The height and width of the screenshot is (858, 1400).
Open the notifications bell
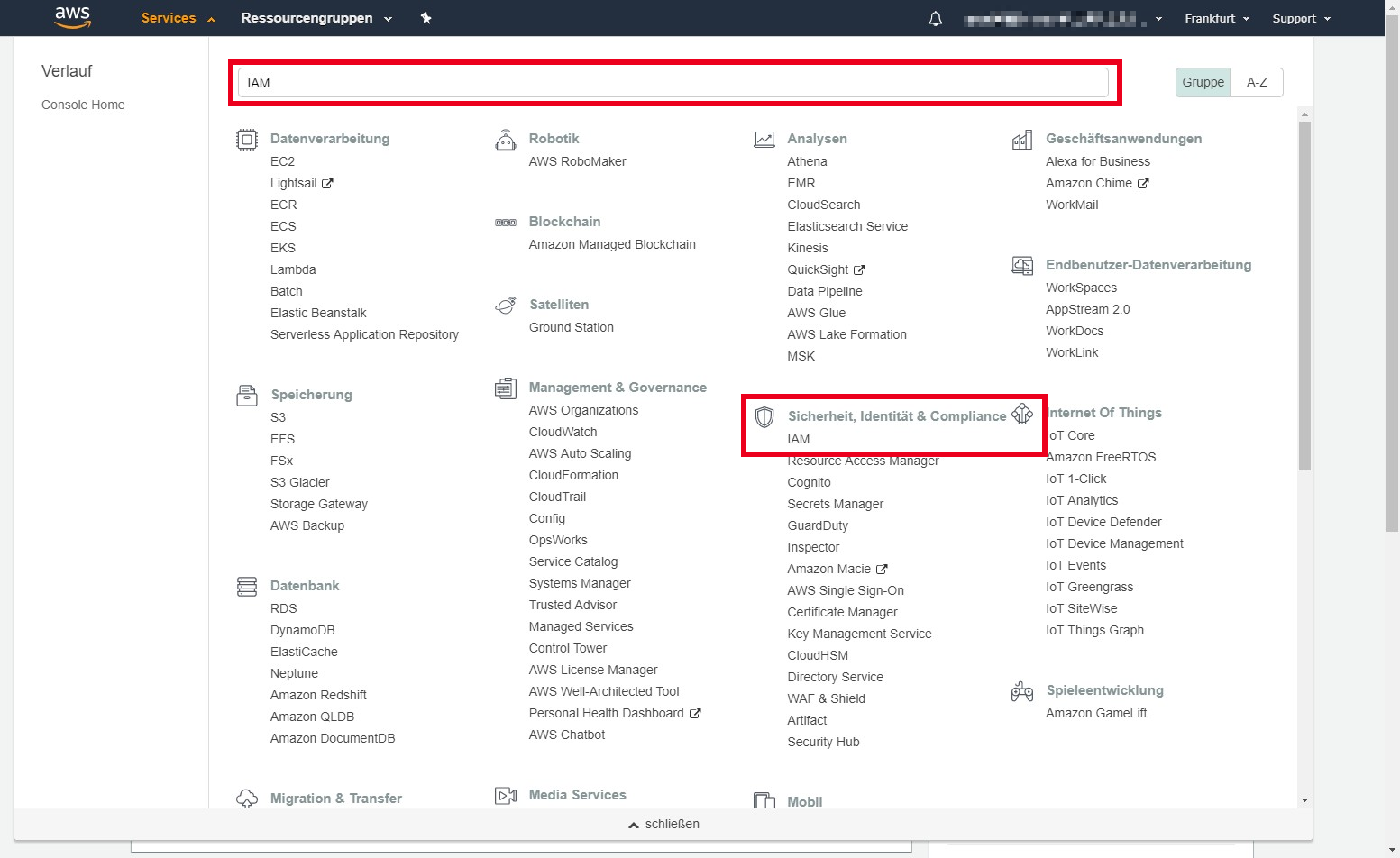[x=936, y=18]
